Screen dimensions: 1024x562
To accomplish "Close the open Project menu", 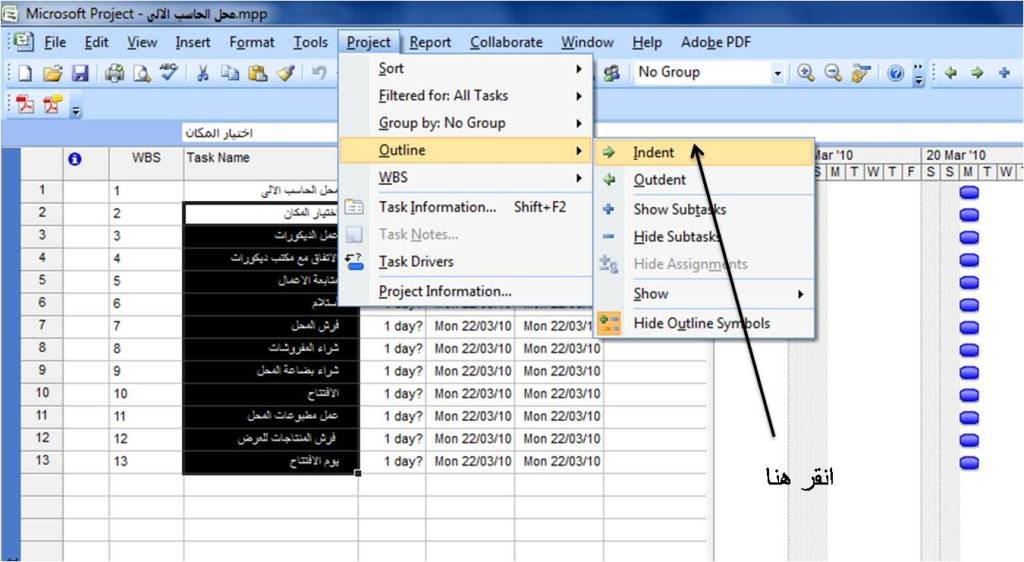I will point(368,42).
